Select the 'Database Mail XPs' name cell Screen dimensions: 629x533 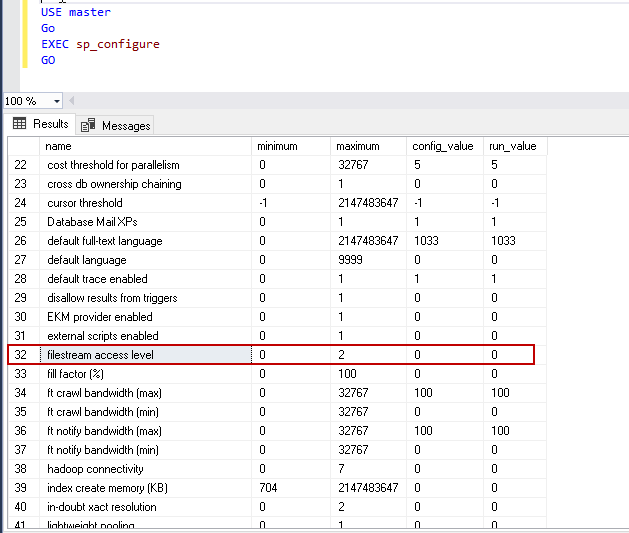pos(92,222)
